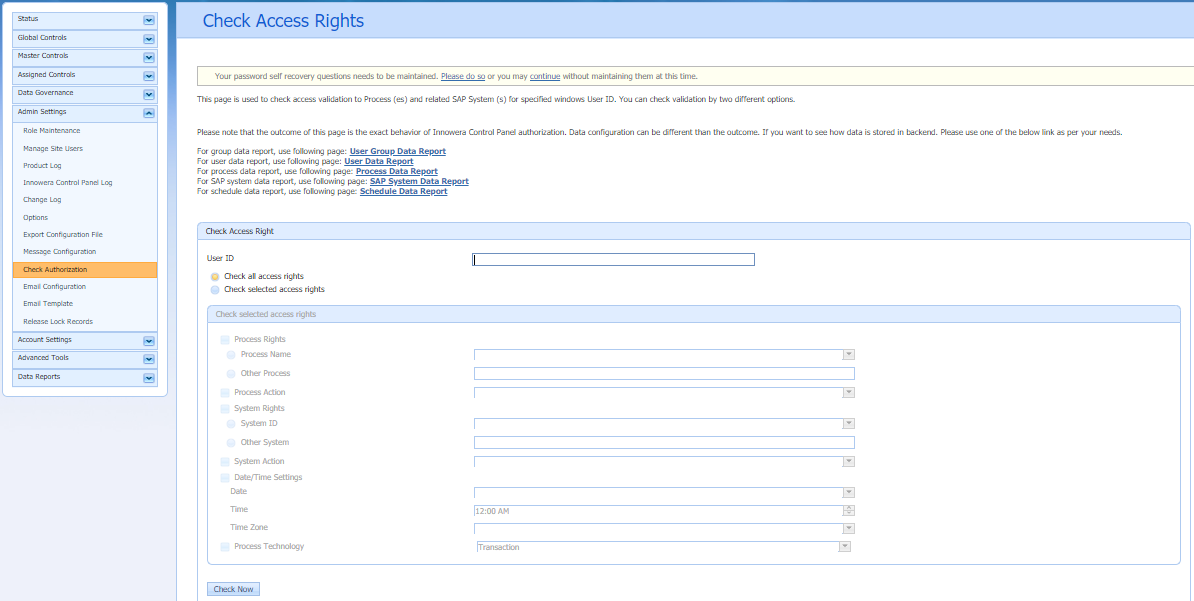Select Check selected access rights radio
Screen dimensions: 1194x601
pos(215,289)
